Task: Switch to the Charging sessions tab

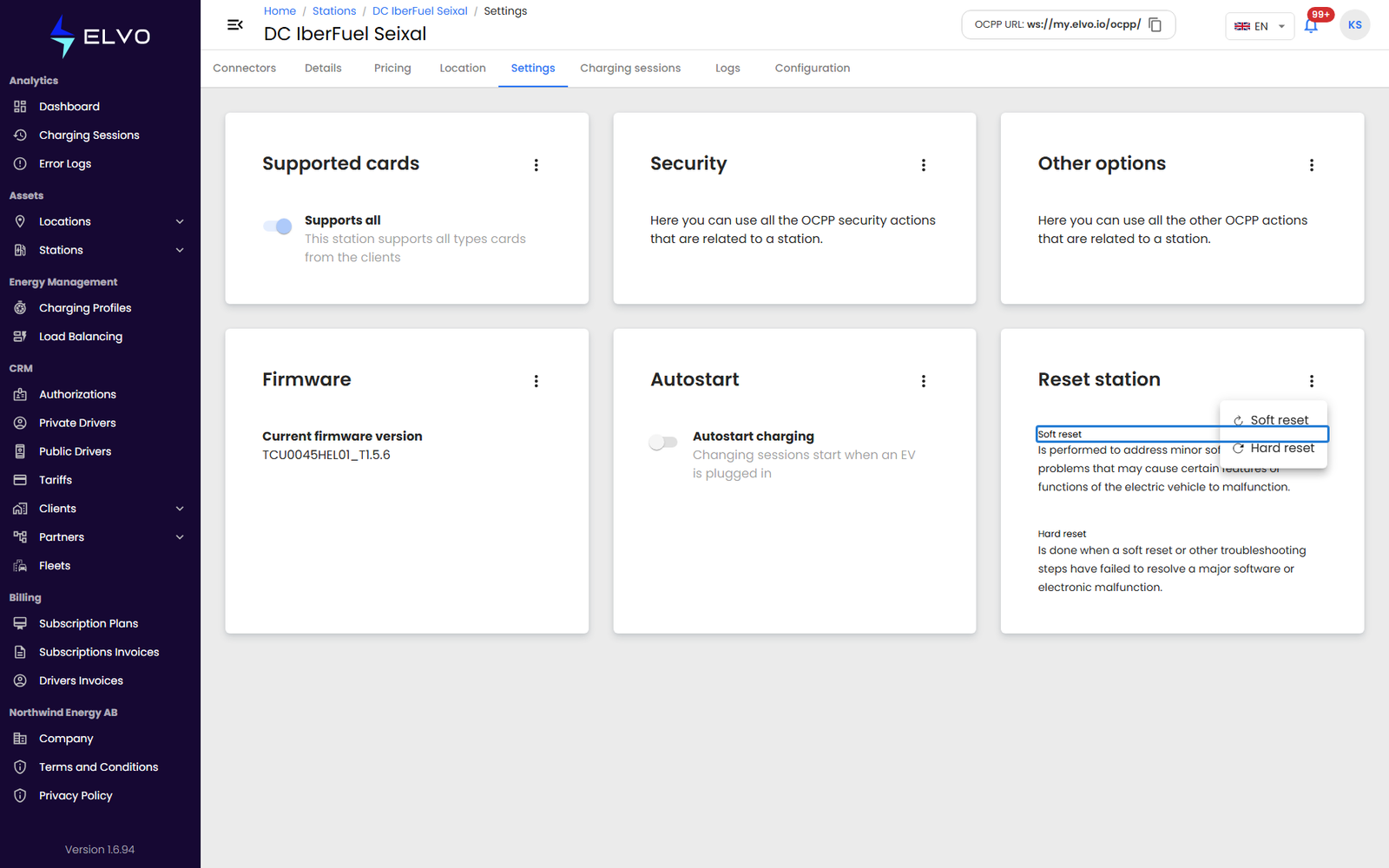Action: tap(630, 69)
